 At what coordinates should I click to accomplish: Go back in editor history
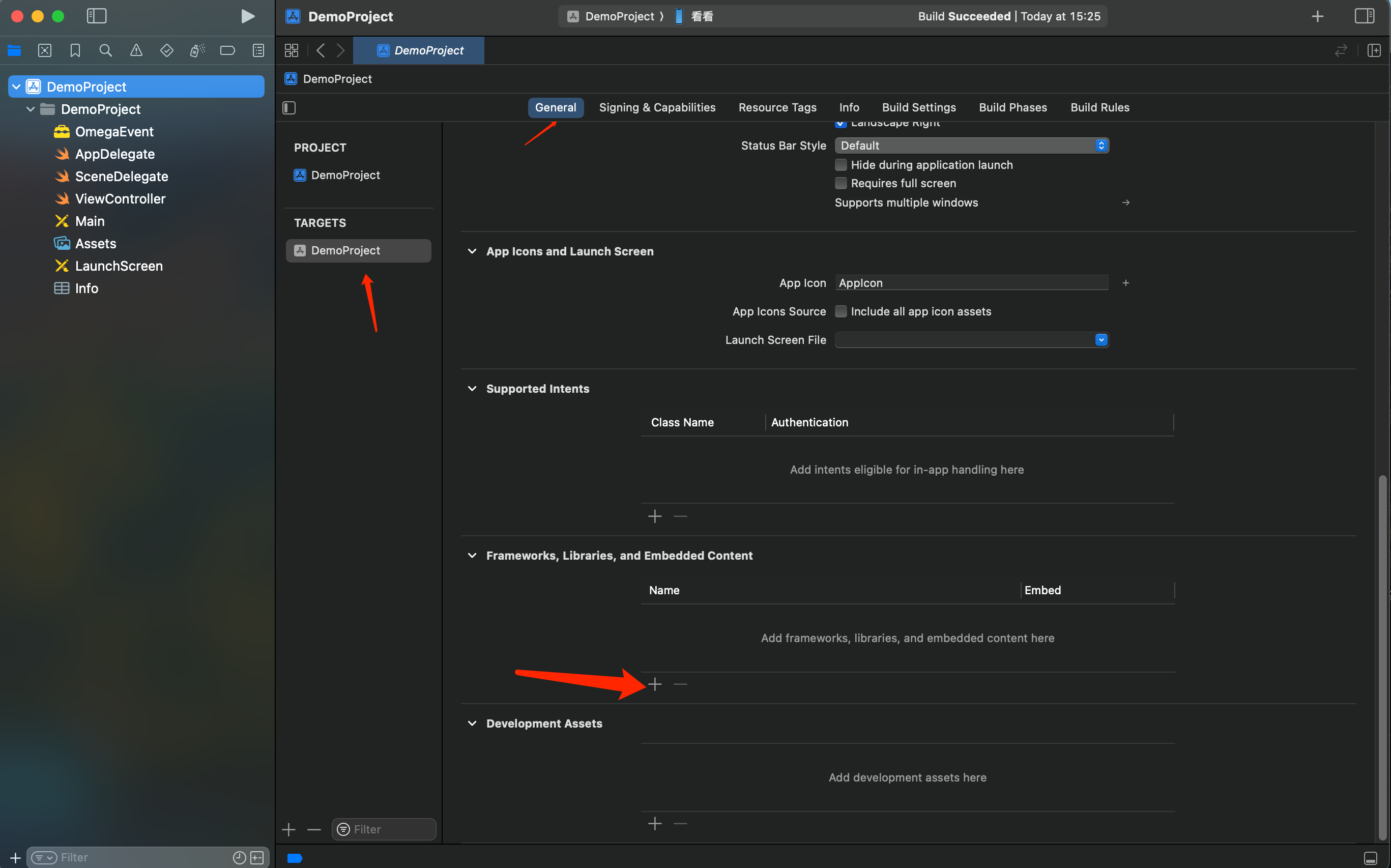click(321, 50)
